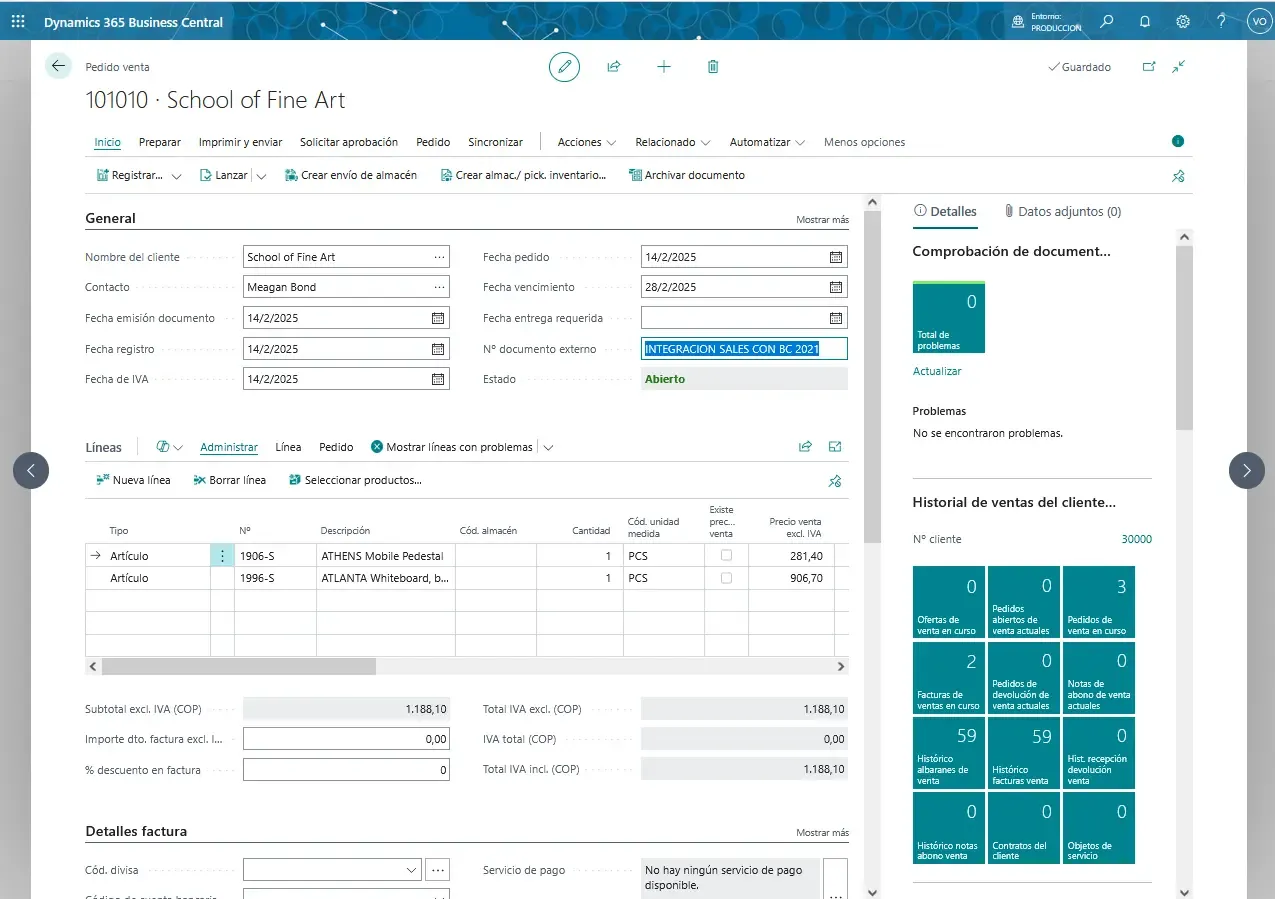Check price exists box for 1906-S row
This screenshot has width=1275, height=899.
(x=726, y=555)
